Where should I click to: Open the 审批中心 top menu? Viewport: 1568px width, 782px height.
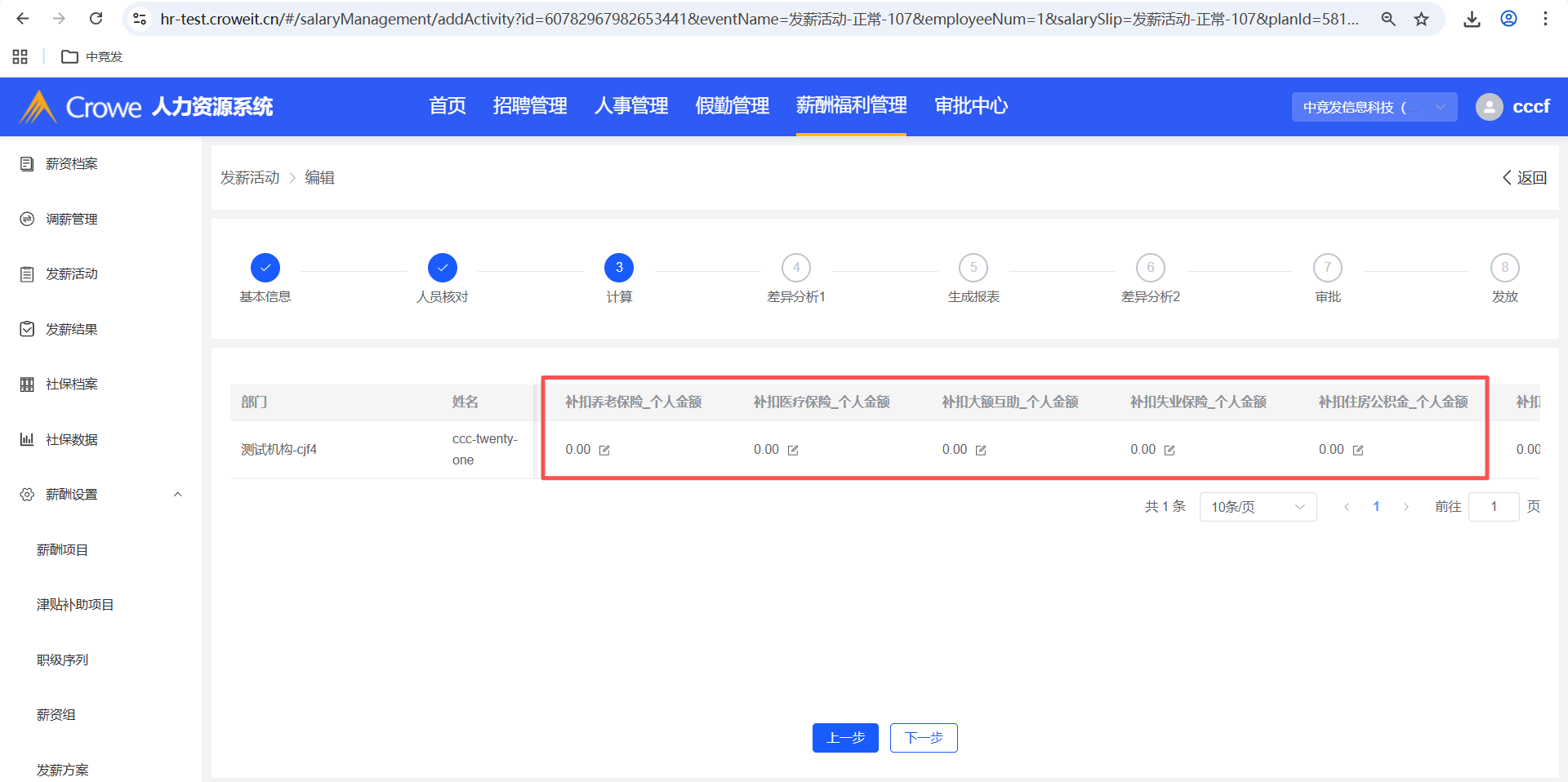pos(970,106)
